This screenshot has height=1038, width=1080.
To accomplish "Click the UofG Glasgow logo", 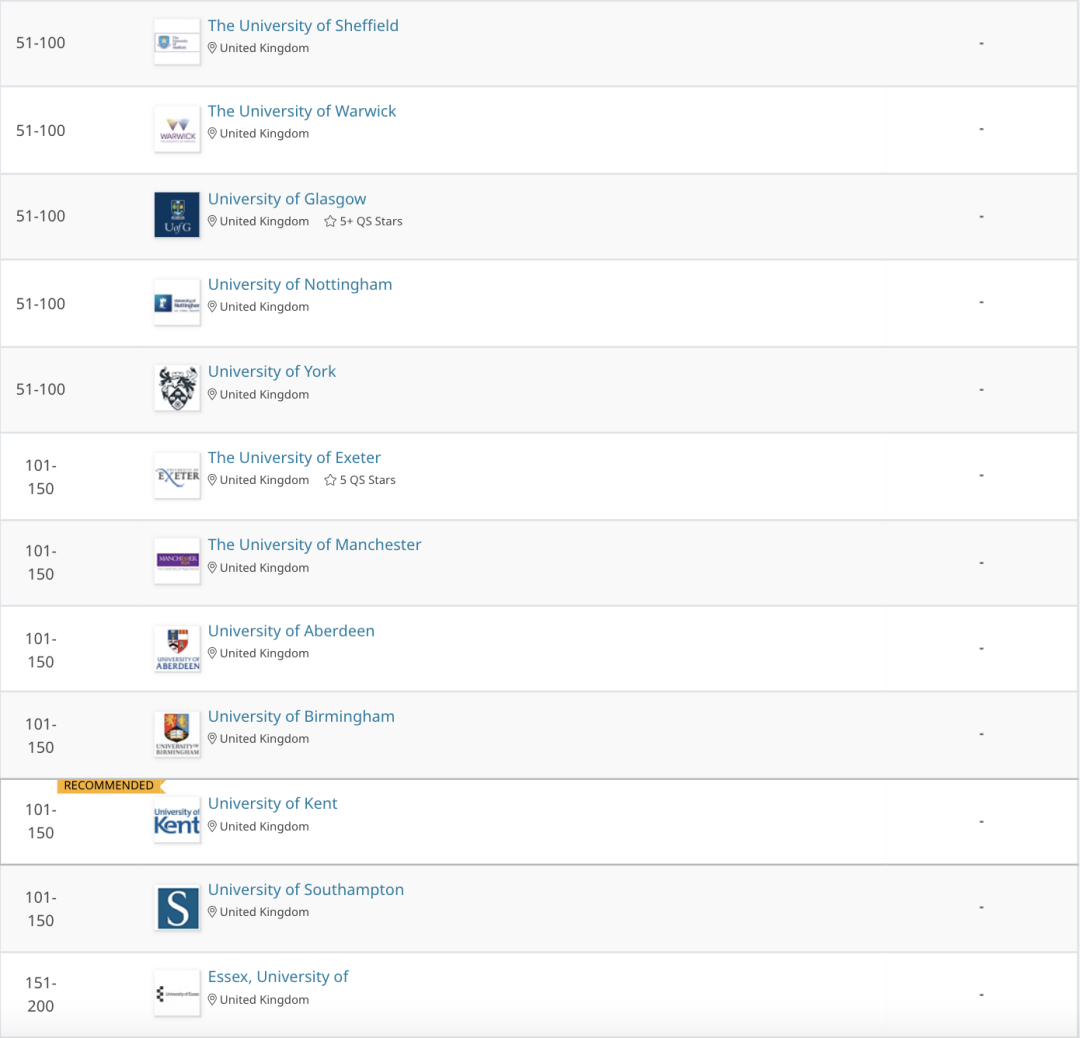I will tap(177, 215).
